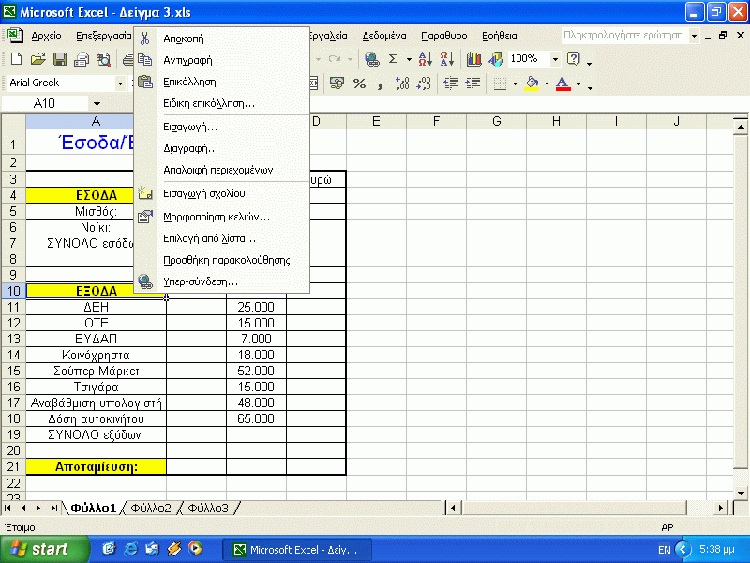Viewport: 750px width, 563px height.
Task: Choose Υπερ-σύνδεση context menu entry
Action: [x=221, y=282]
